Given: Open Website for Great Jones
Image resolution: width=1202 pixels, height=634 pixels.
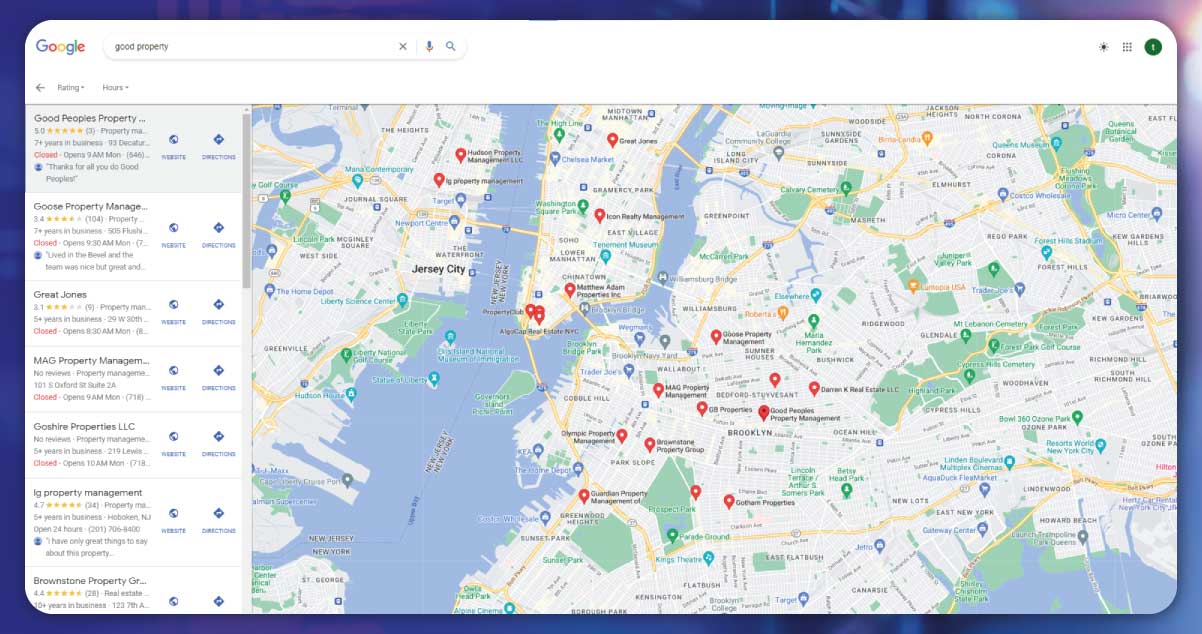Looking at the screenshot, I should (x=174, y=311).
